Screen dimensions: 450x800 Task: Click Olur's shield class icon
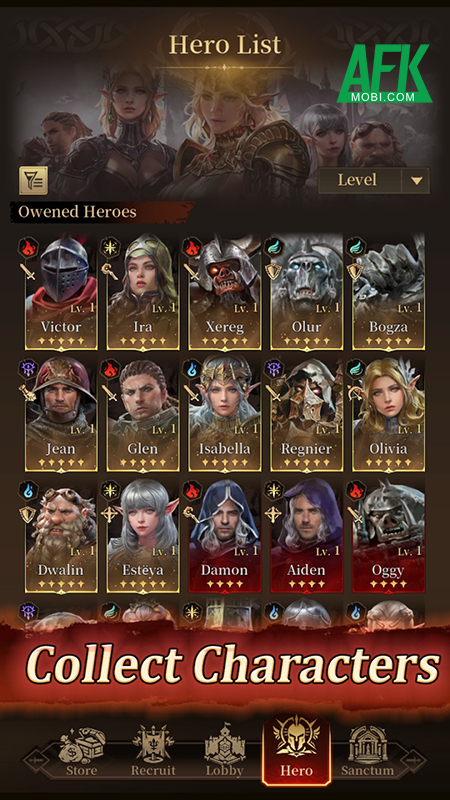[273, 271]
